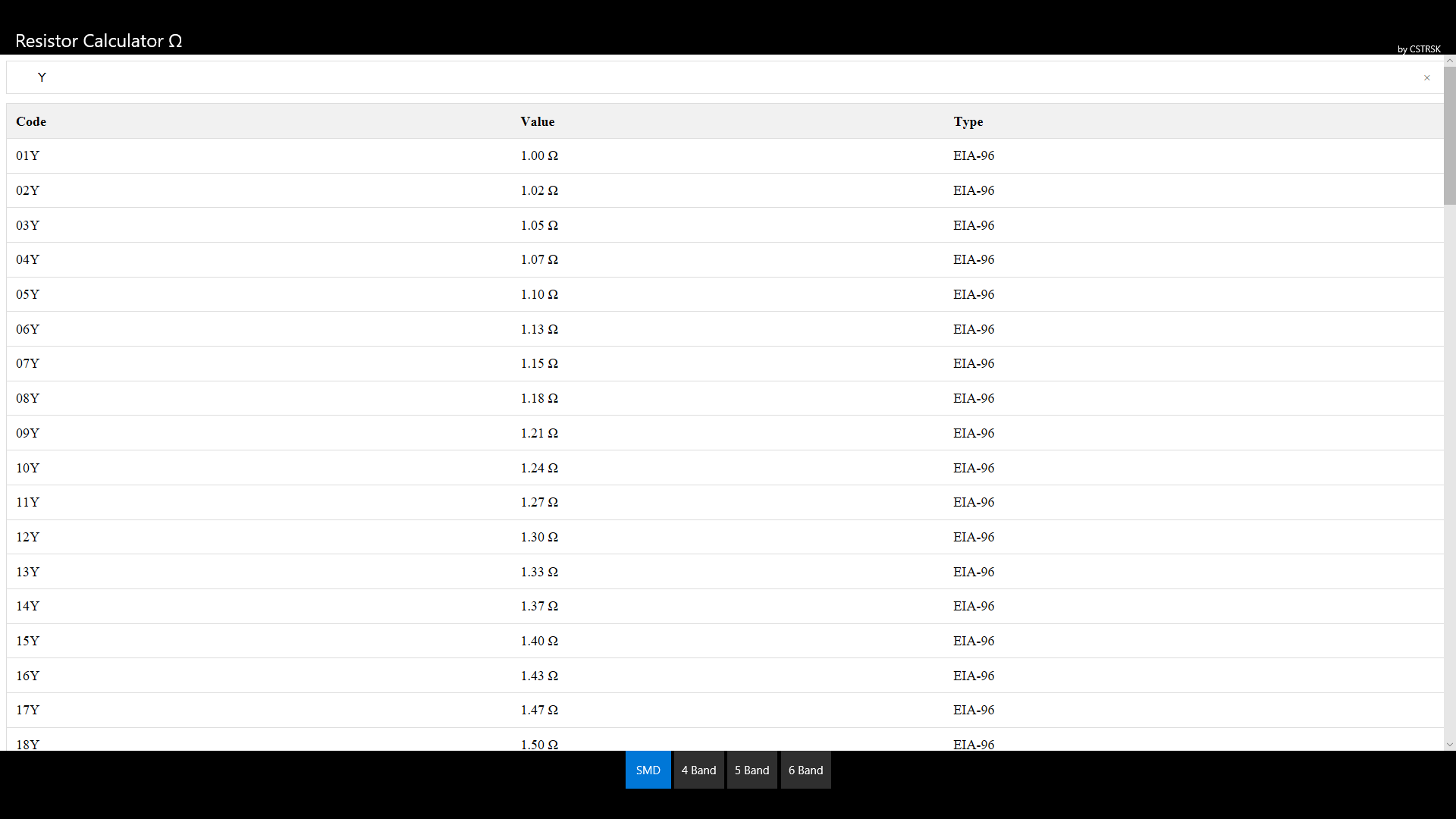Viewport: 1456px width, 819px height.
Task: Select code 01Y showing 1.00 Ω
Action: click(28, 155)
